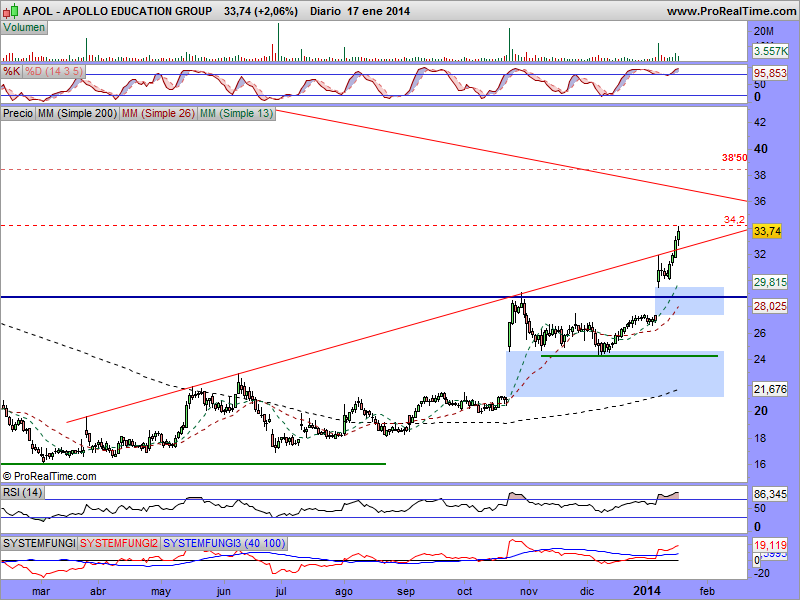Screen dimensions: 800x600
Task: Click the 34,2 resistance level label
Action: click(734, 219)
